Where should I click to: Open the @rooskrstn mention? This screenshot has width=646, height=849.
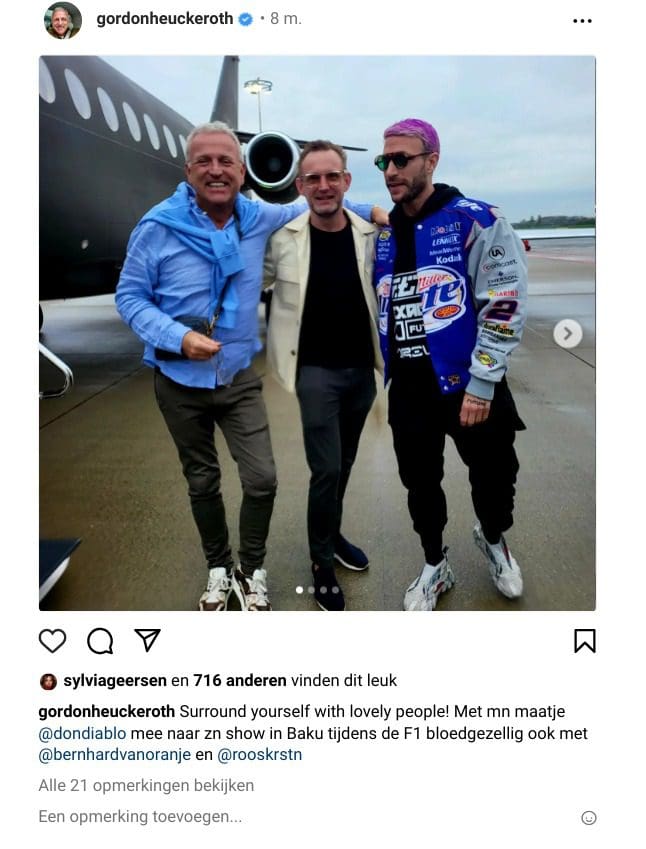coord(259,755)
